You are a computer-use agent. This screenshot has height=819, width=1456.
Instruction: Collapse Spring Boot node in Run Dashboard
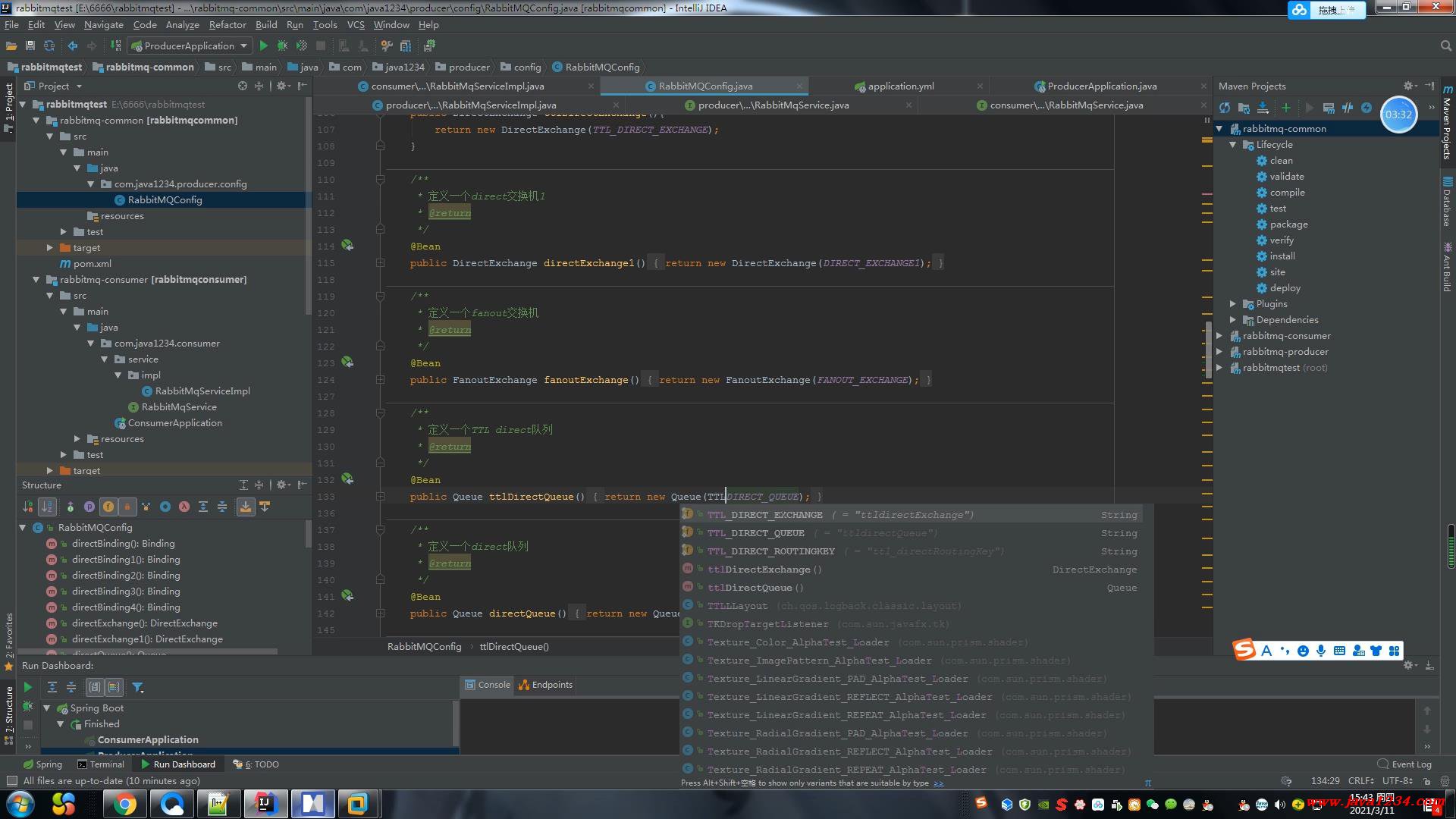(x=47, y=708)
